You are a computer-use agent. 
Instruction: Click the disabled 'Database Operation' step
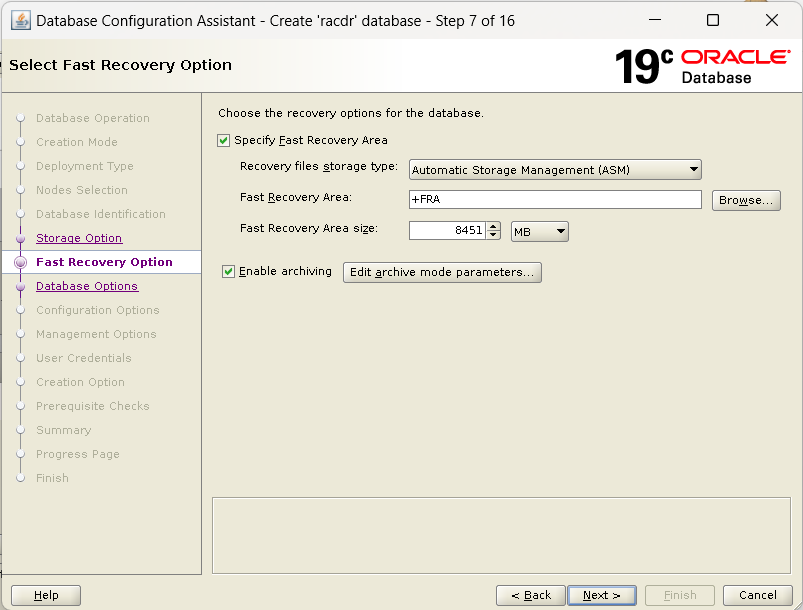tap(93, 118)
